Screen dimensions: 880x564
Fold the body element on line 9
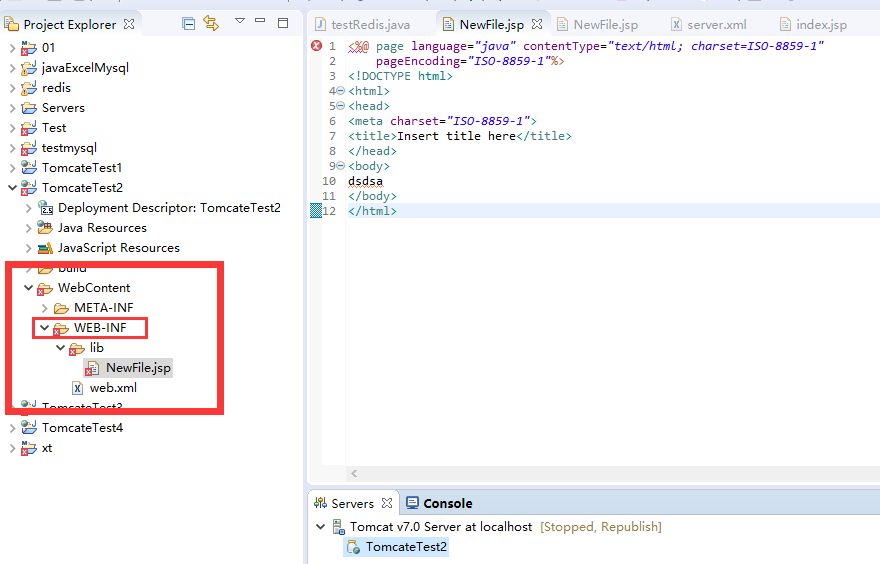pyautogui.click(x=340, y=166)
